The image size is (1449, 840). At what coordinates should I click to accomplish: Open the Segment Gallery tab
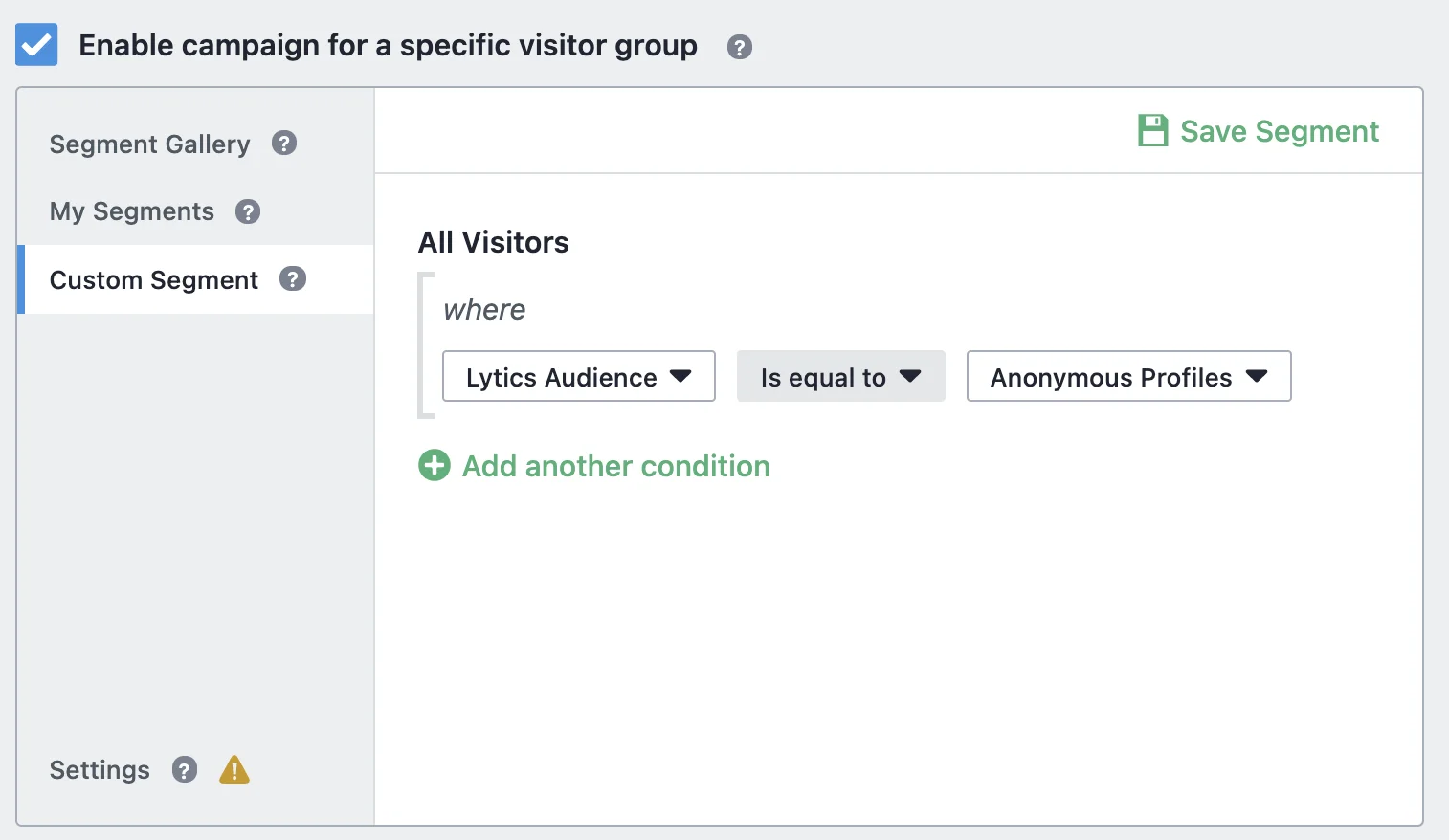[x=149, y=144]
